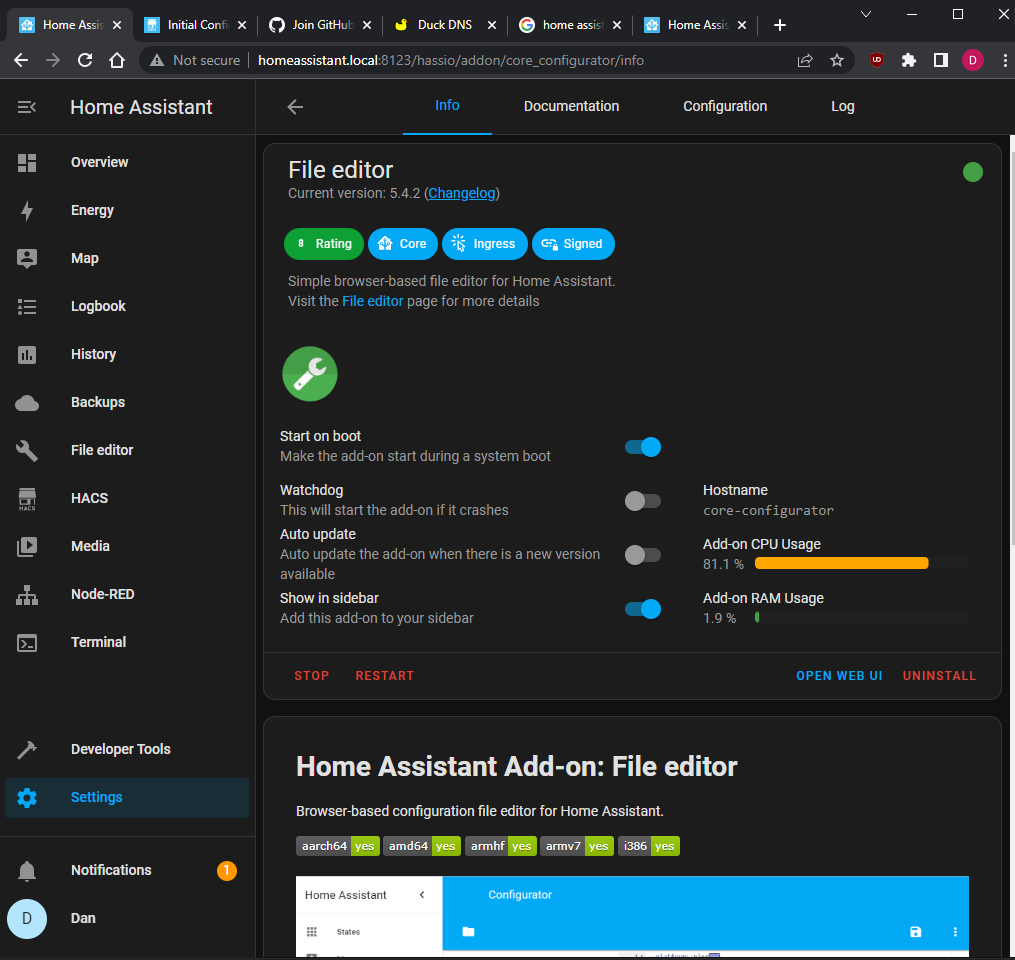Viewport: 1015px width, 960px height.
Task: Close the Duck DNS browser tab
Action: 492,25
